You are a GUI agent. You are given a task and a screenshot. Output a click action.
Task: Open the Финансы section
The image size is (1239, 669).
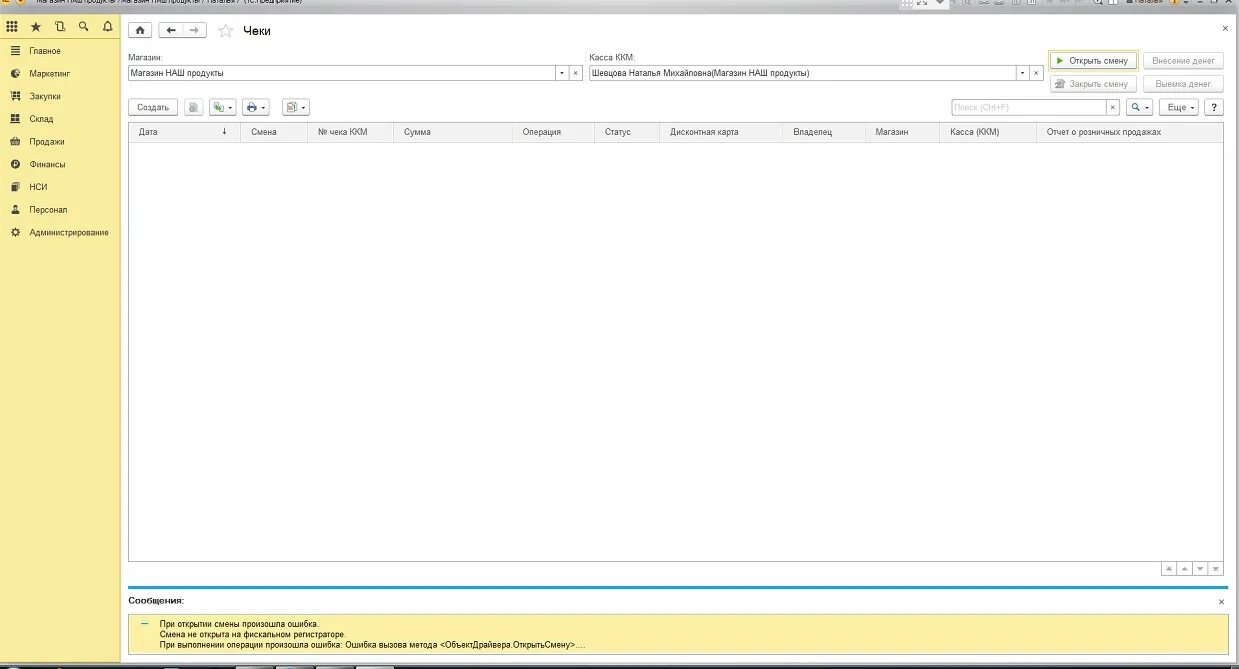tap(47, 164)
